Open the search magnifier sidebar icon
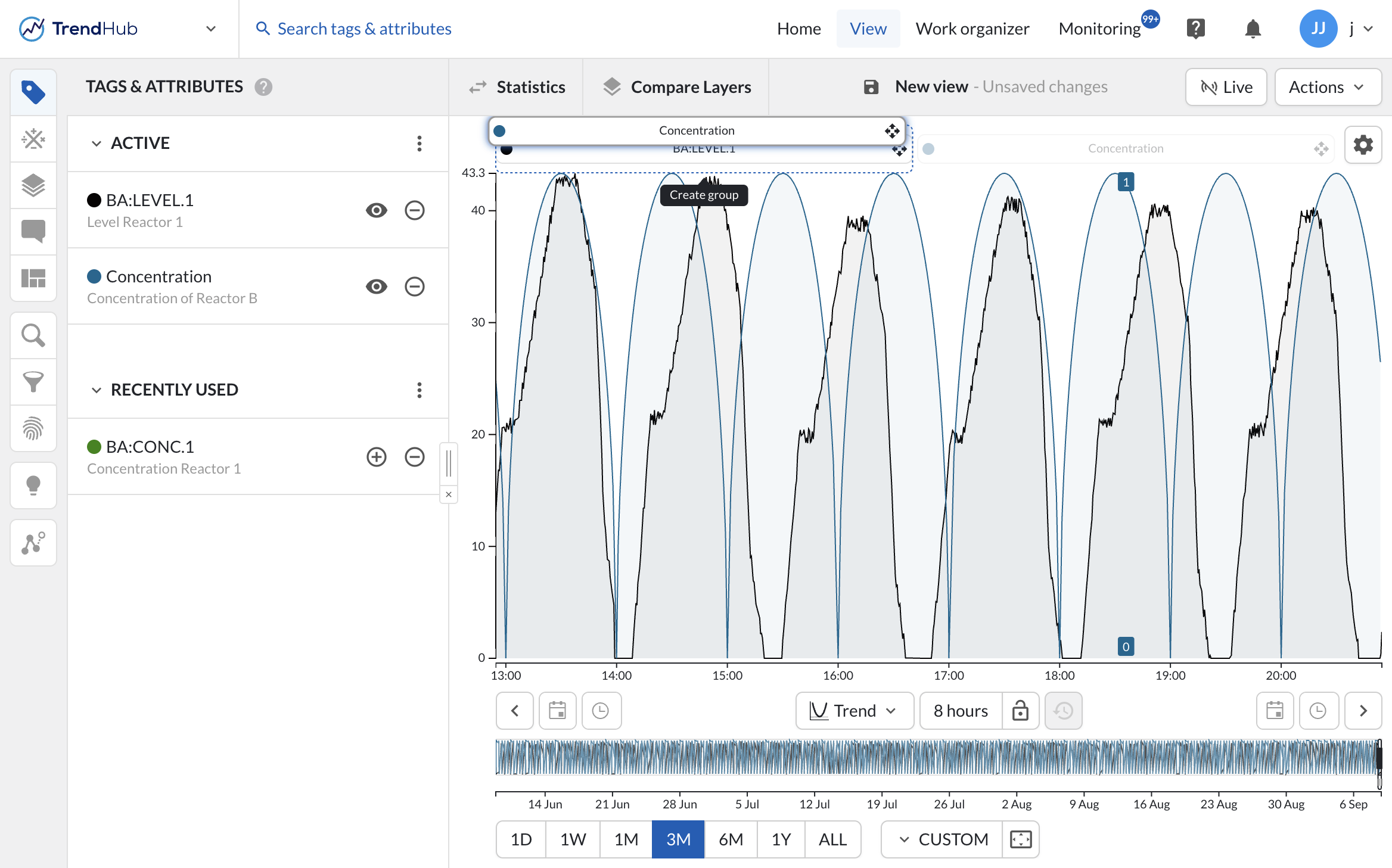The height and width of the screenshot is (868, 1392). [33, 335]
